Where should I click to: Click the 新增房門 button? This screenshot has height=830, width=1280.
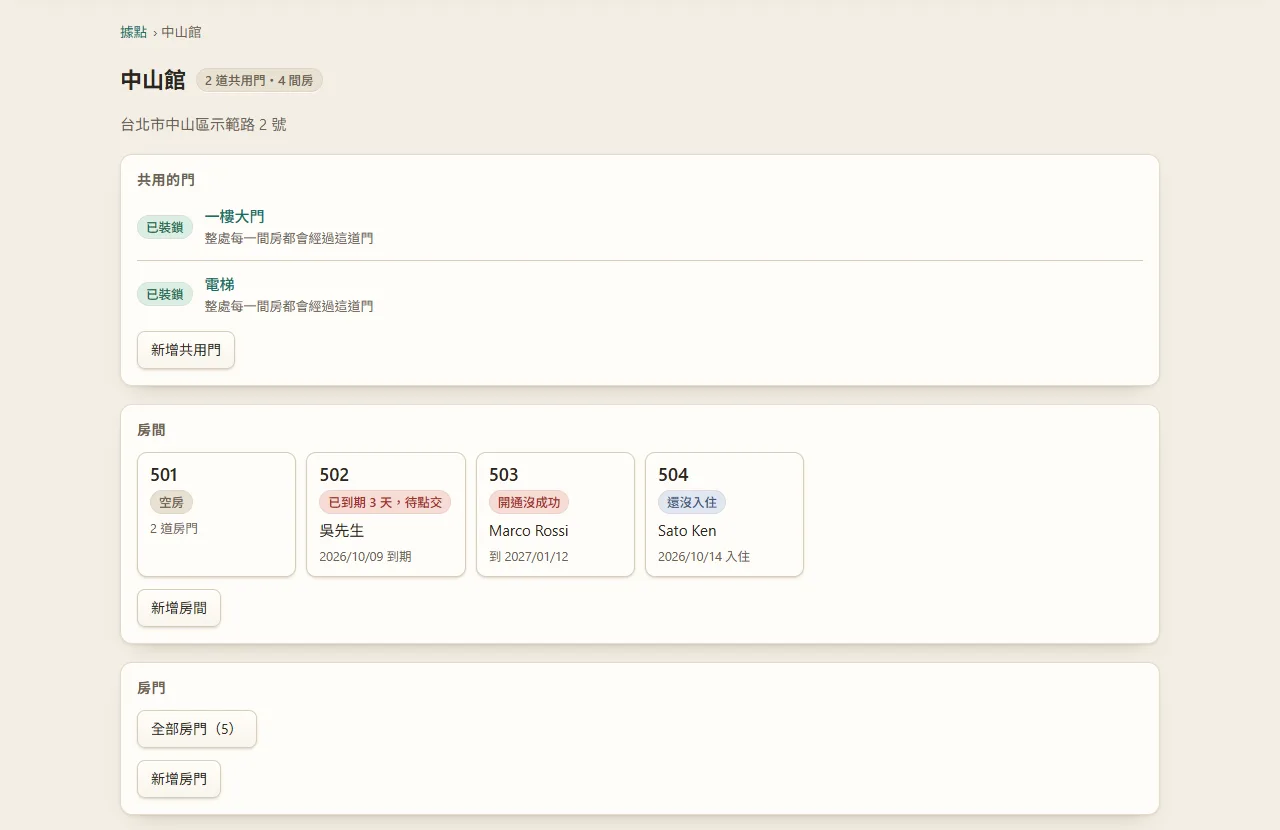(179, 779)
